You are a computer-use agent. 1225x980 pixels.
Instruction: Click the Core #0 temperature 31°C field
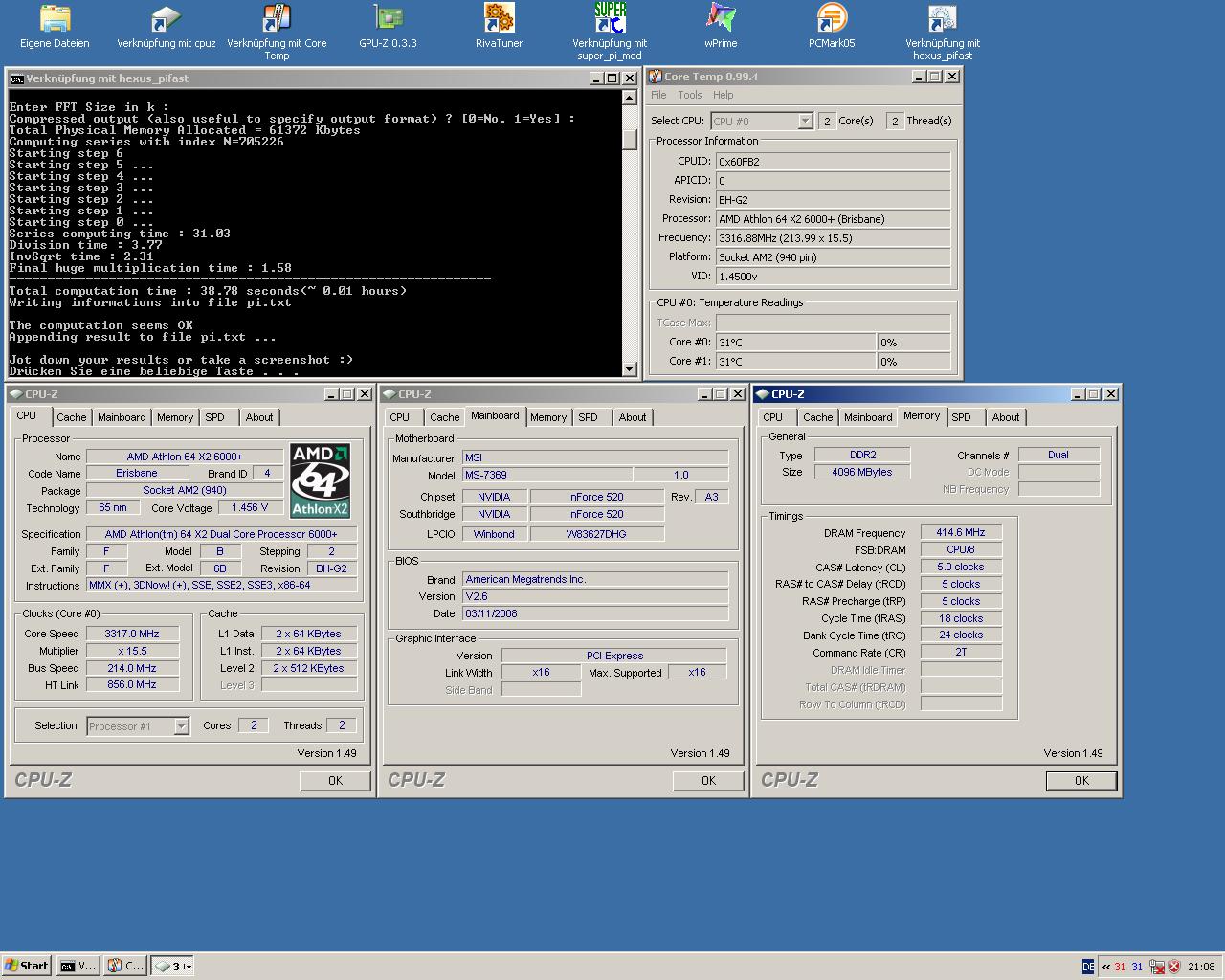click(795, 342)
